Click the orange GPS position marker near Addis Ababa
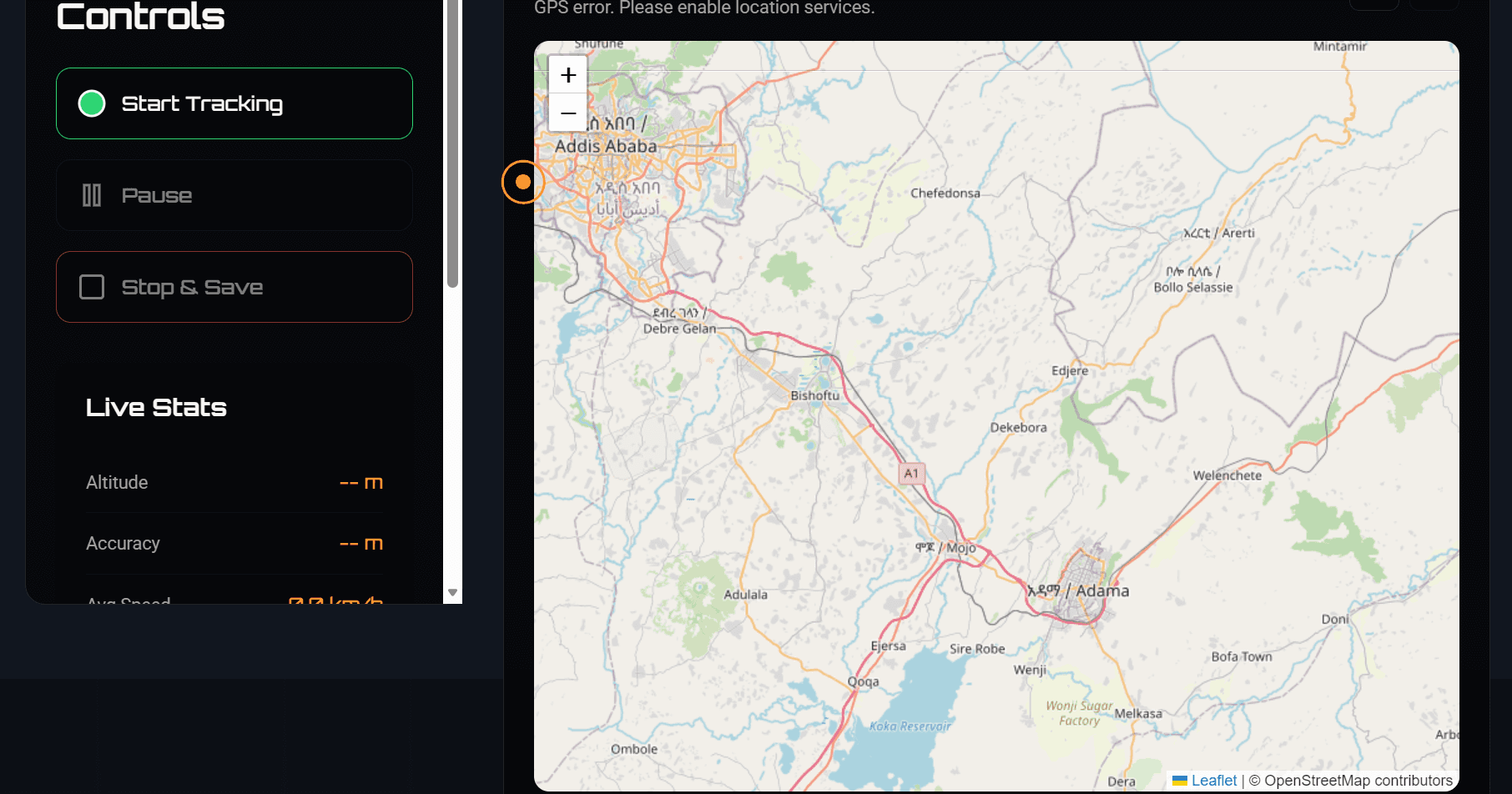Screen dimensions: 1512x794 click(x=523, y=182)
